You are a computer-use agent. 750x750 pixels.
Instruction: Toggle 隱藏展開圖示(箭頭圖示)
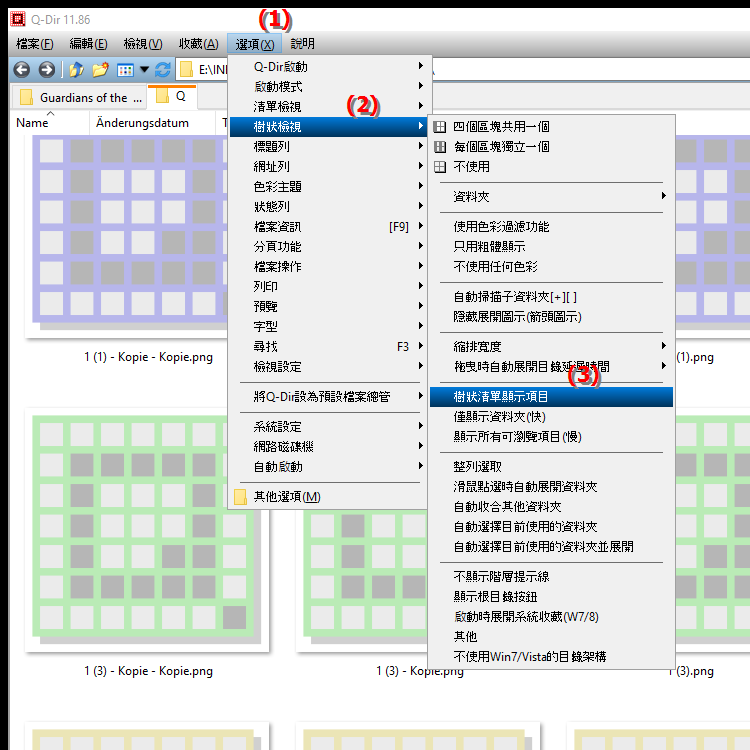(x=551, y=317)
